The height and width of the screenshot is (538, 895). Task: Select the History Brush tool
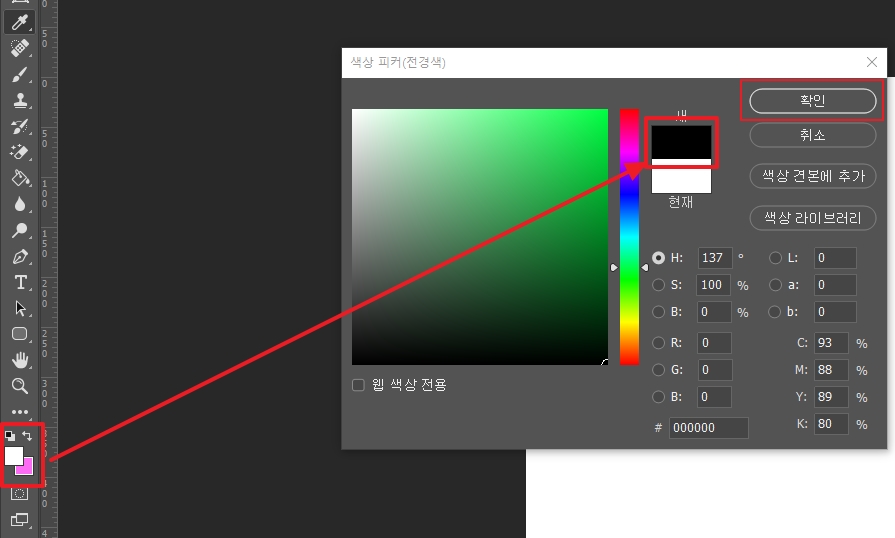[x=20, y=126]
